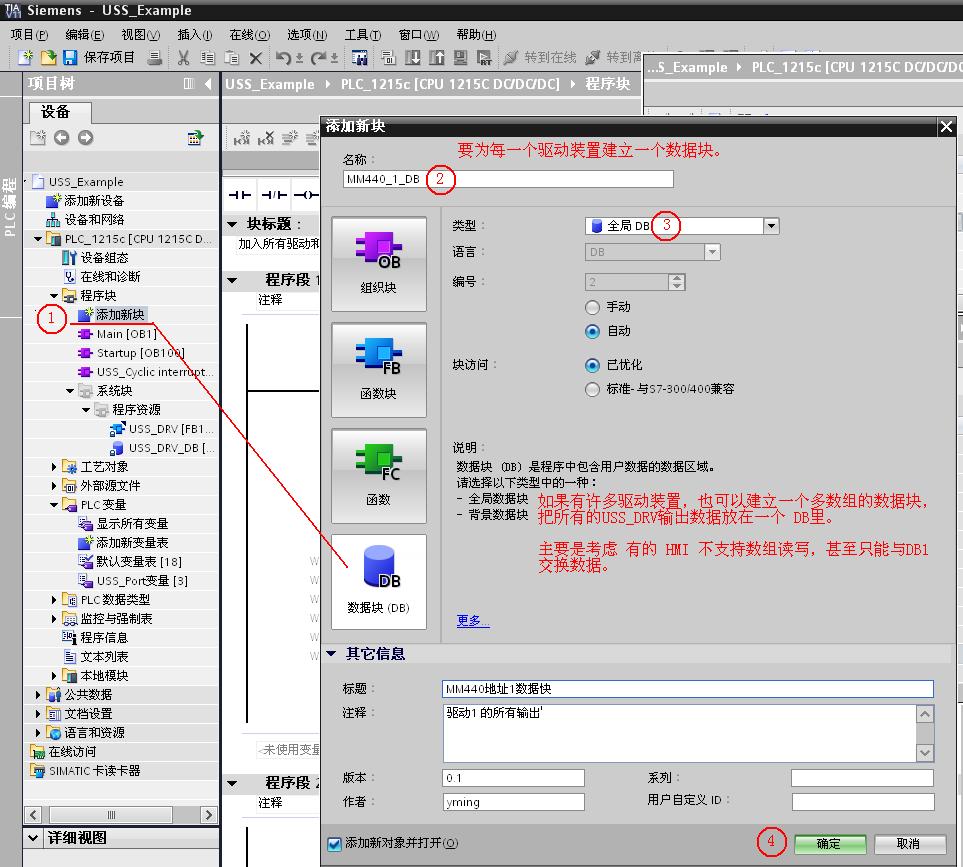The image size is (963, 867).
Task: Click the Start runtime (RT) icon
Action: (484, 58)
